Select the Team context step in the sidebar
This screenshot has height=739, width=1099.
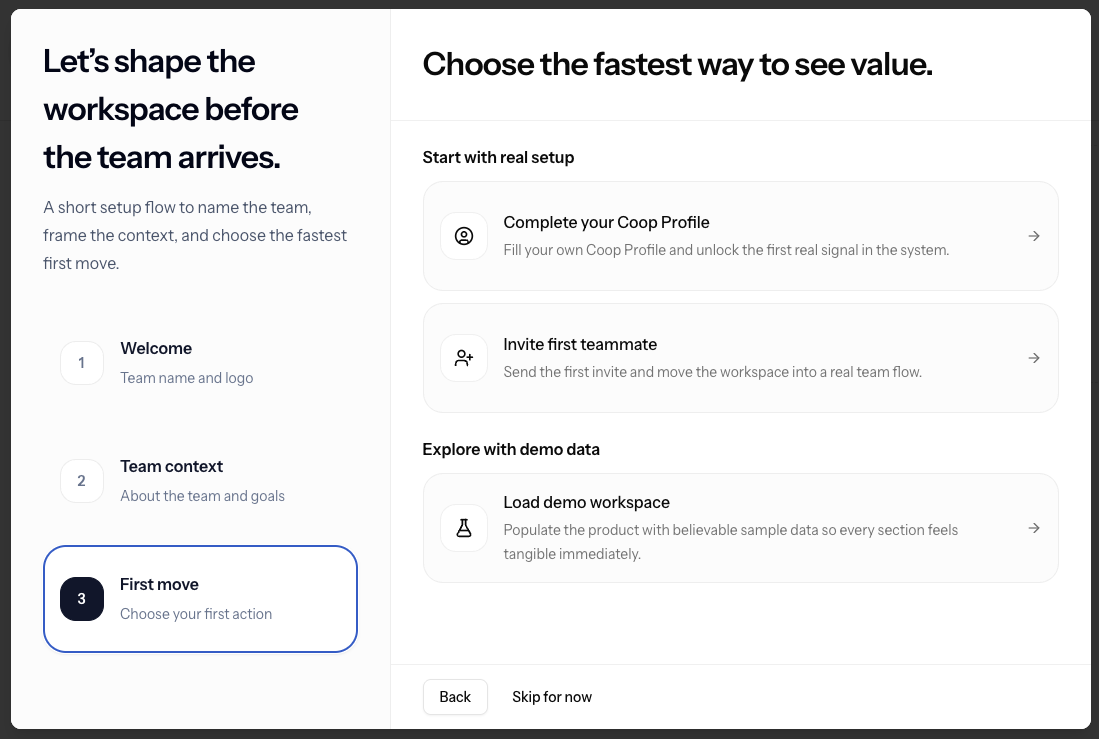pos(200,481)
